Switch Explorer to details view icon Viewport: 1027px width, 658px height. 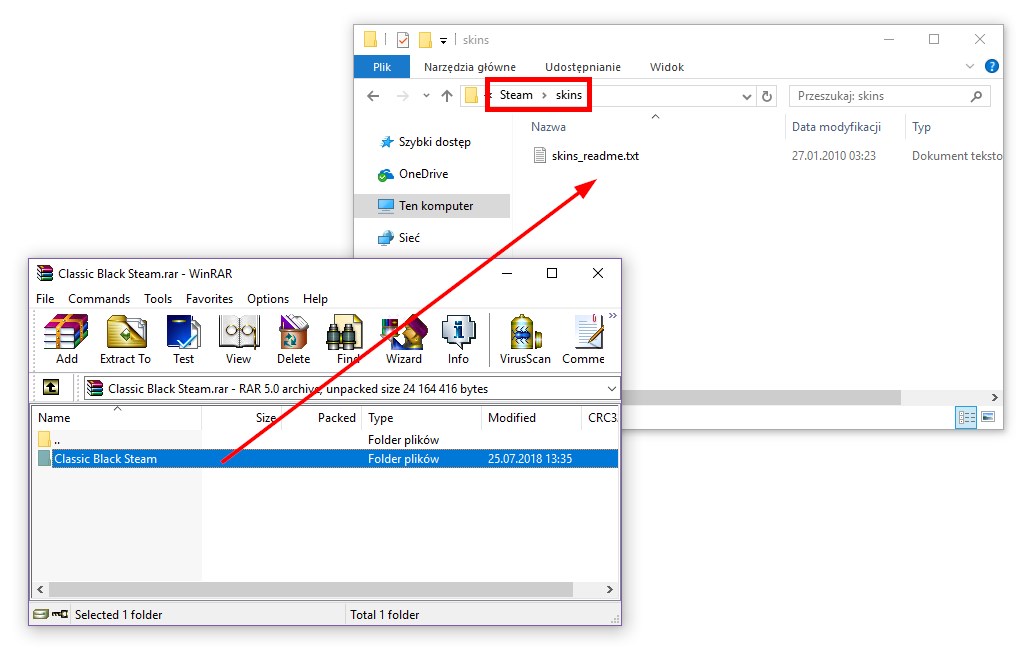[x=966, y=417]
